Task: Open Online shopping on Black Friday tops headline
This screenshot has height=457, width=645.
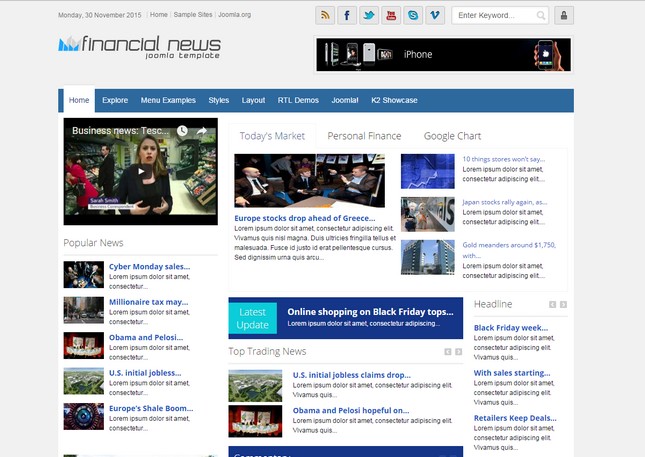Action: (x=370, y=312)
